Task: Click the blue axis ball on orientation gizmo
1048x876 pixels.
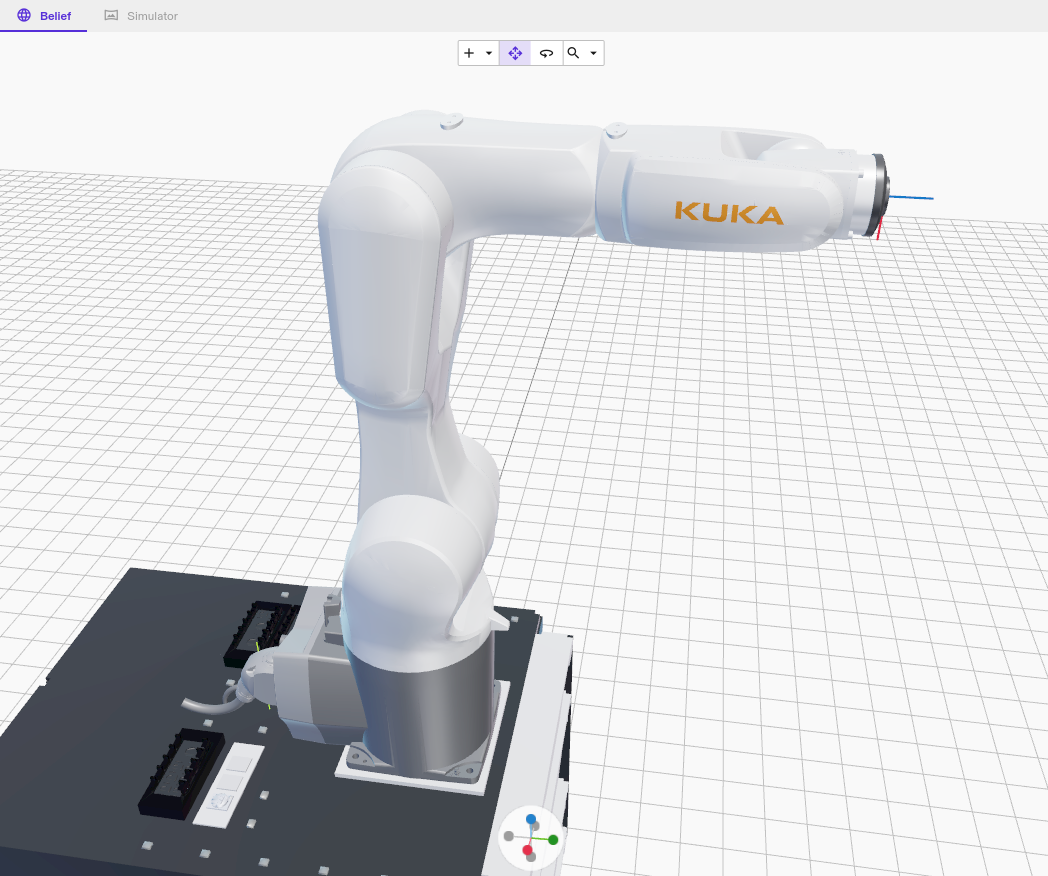Action: pyautogui.click(x=530, y=819)
